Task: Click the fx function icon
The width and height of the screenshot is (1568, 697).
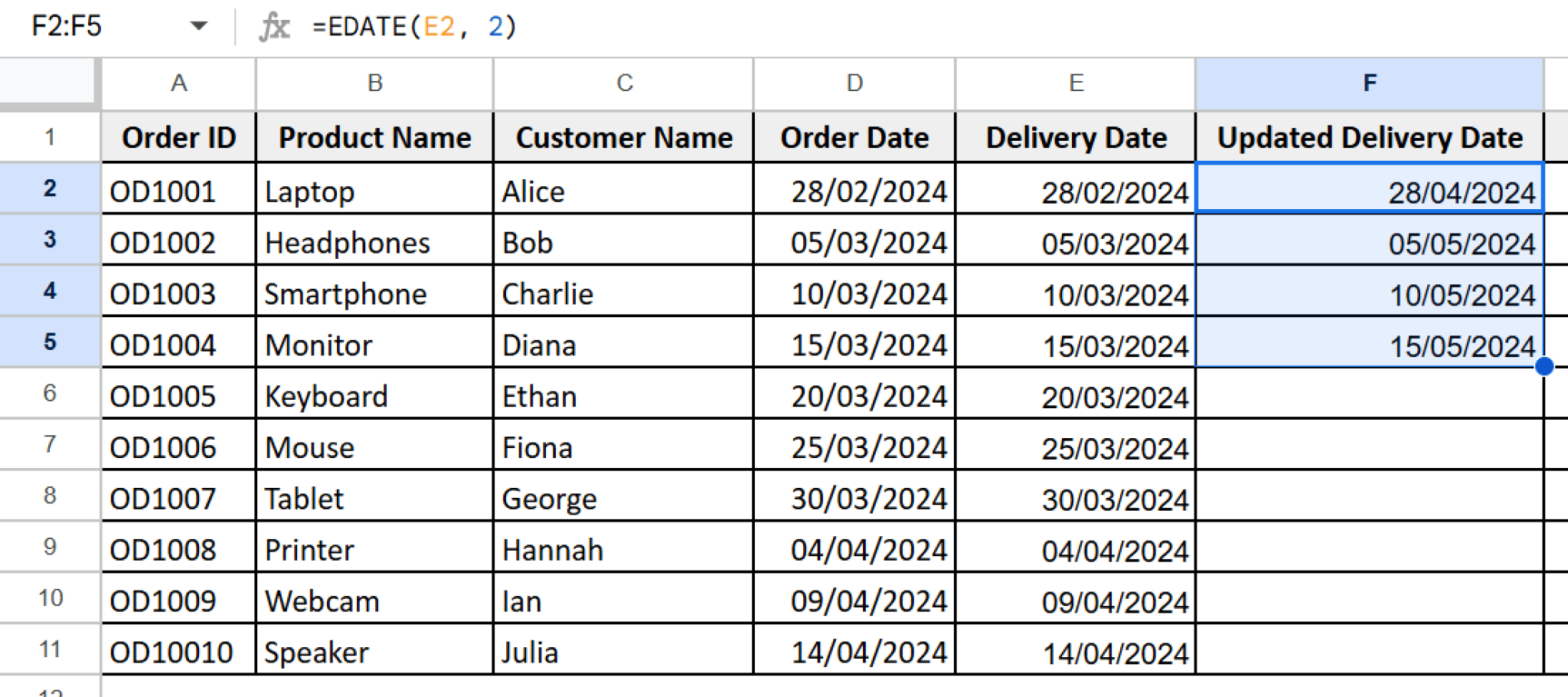Action: (x=276, y=25)
